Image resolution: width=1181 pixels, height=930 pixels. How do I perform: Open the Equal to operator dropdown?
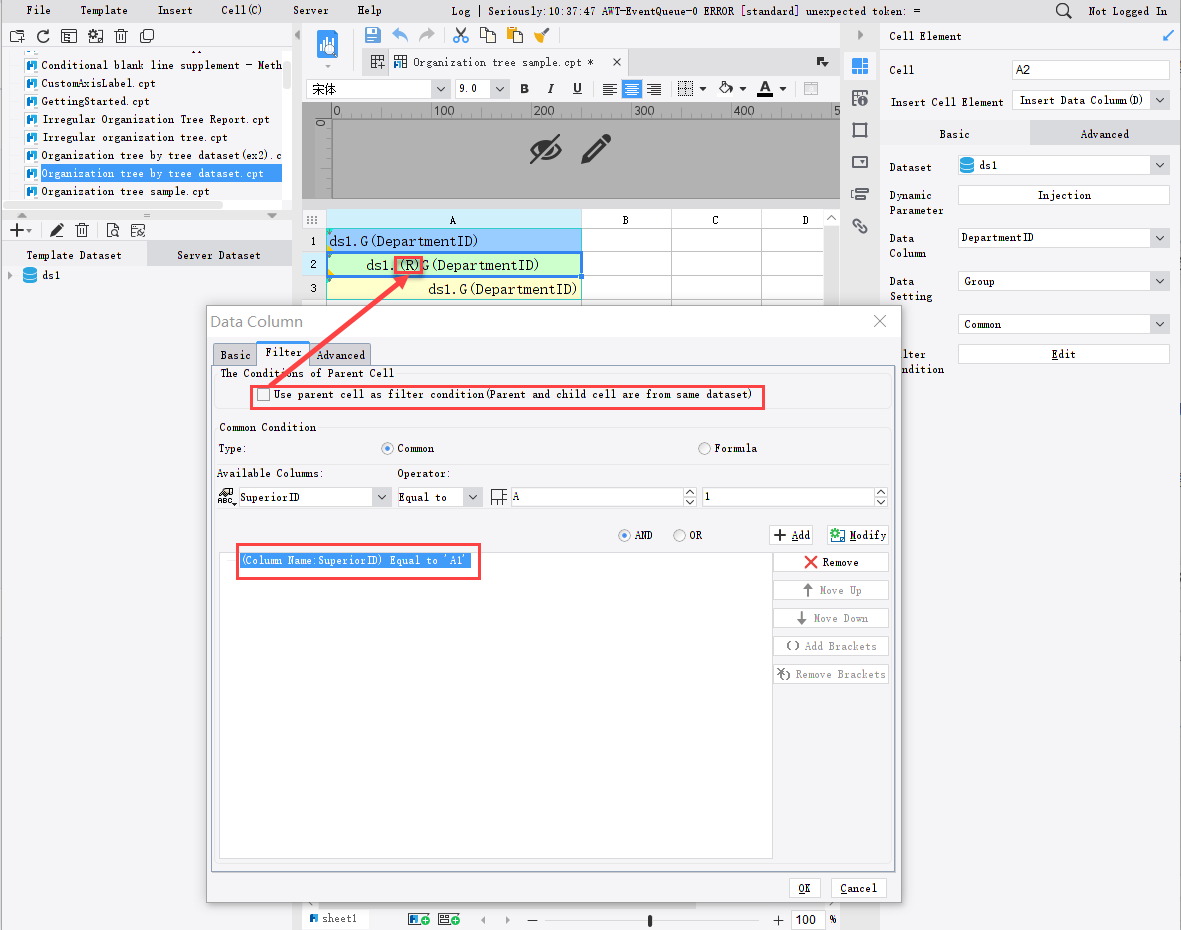pos(470,496)
